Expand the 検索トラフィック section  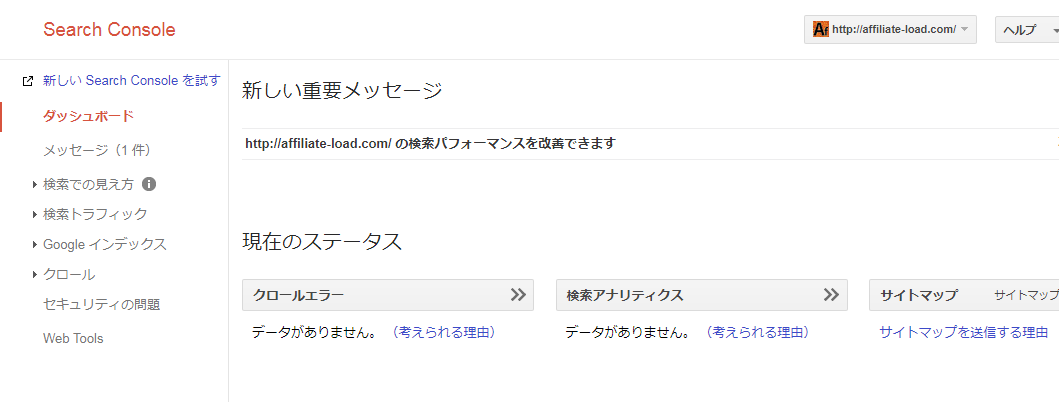(x=34, y=214)
